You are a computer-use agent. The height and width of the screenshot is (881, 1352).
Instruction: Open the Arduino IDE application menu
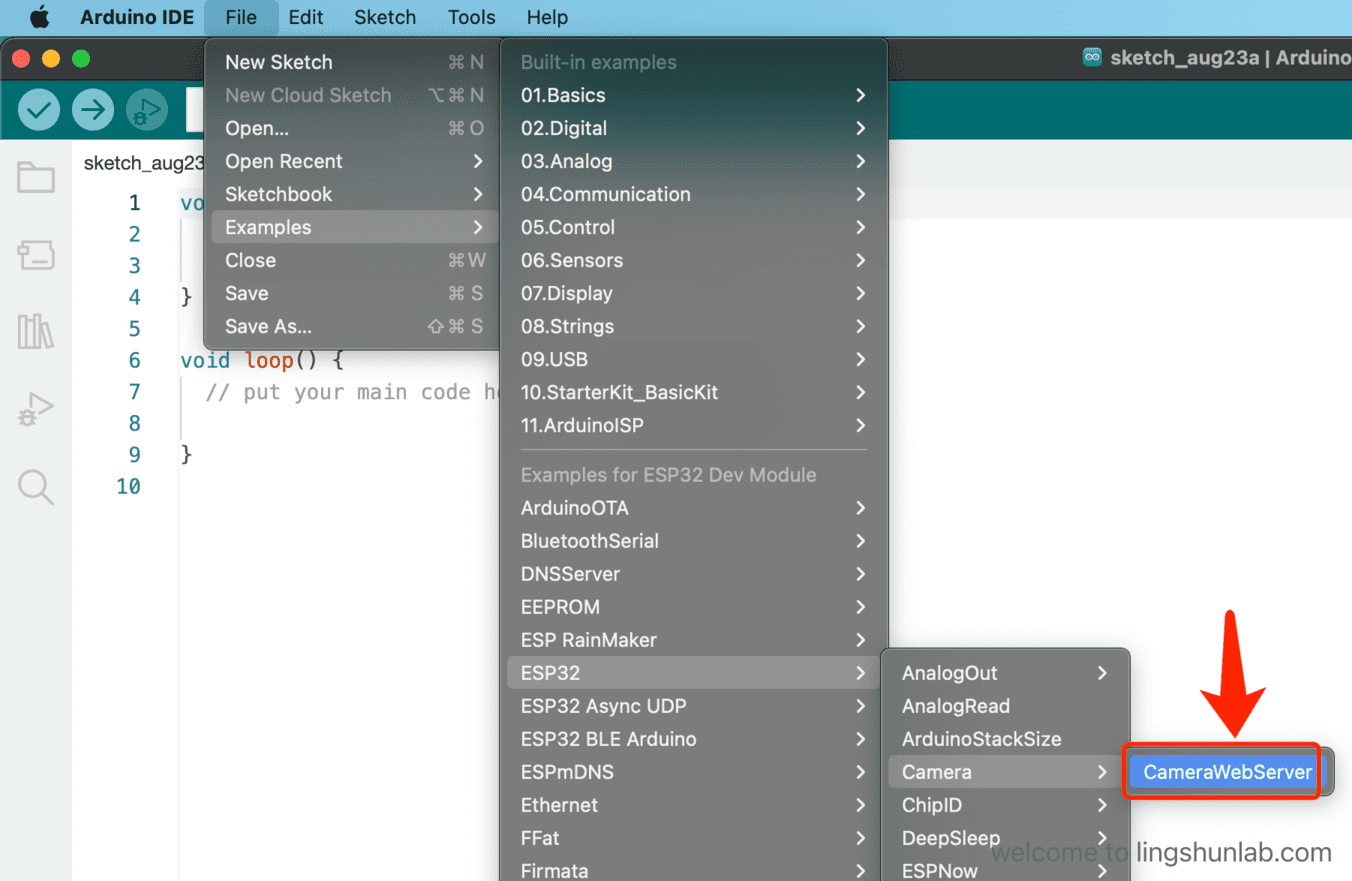137,17
